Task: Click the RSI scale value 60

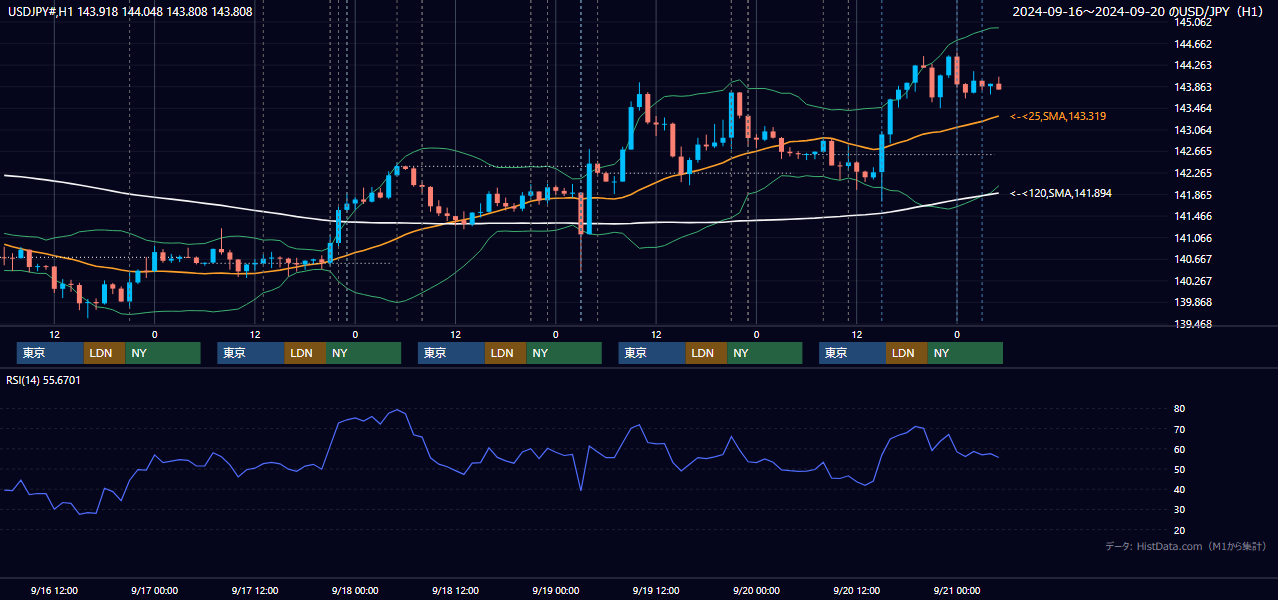Action: pyautogui.click(x=1180, y=449)
